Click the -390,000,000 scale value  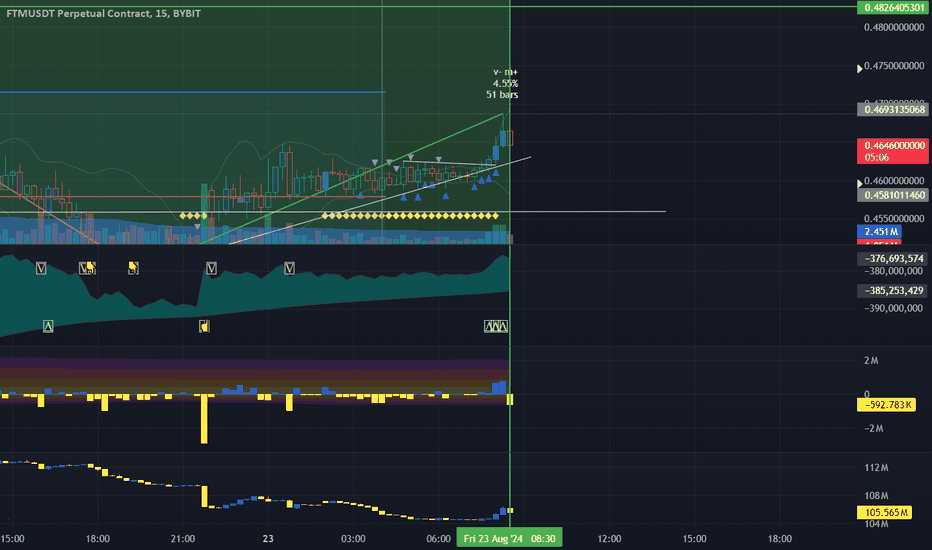(x=893, y=308)
